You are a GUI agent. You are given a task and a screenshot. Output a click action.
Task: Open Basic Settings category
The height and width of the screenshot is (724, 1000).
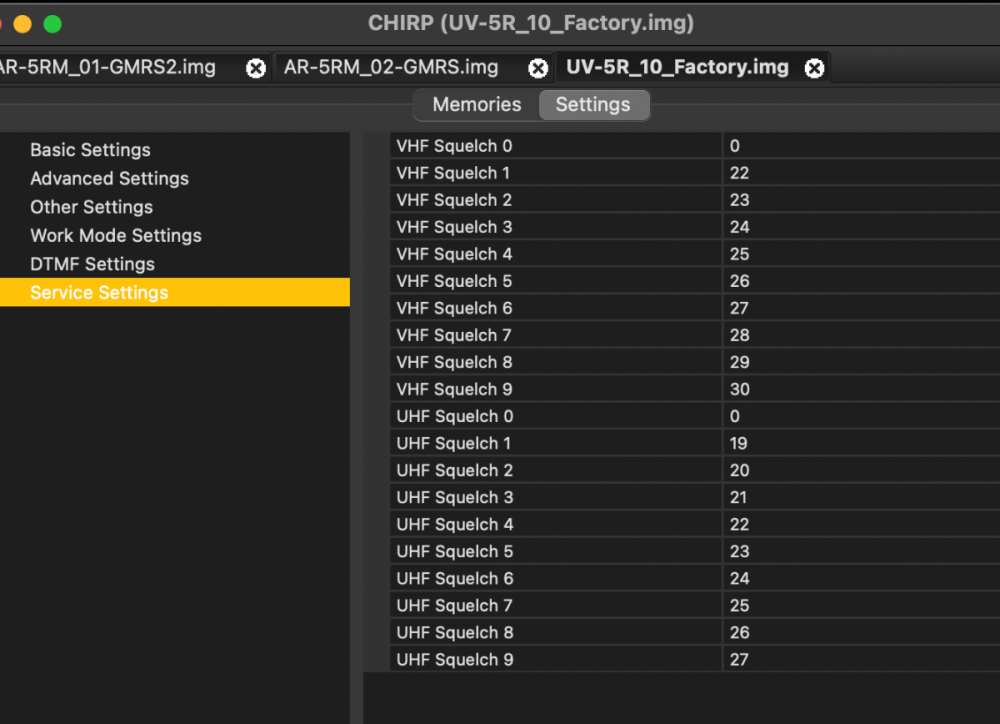90,150
